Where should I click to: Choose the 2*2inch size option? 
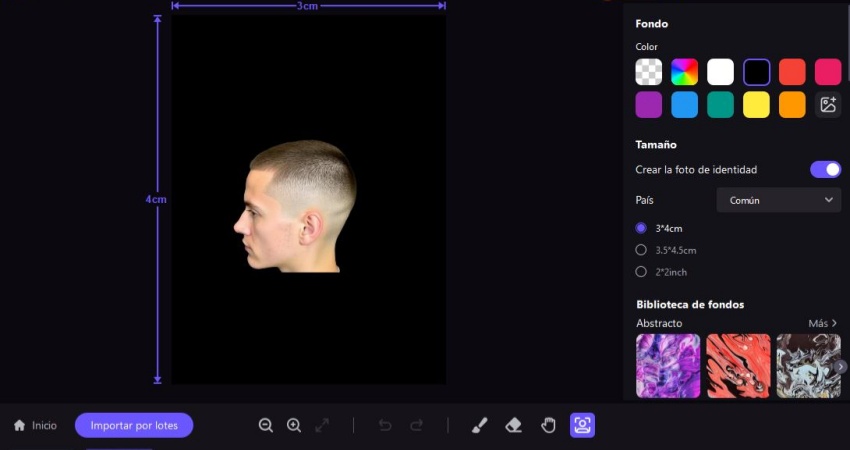642,272
